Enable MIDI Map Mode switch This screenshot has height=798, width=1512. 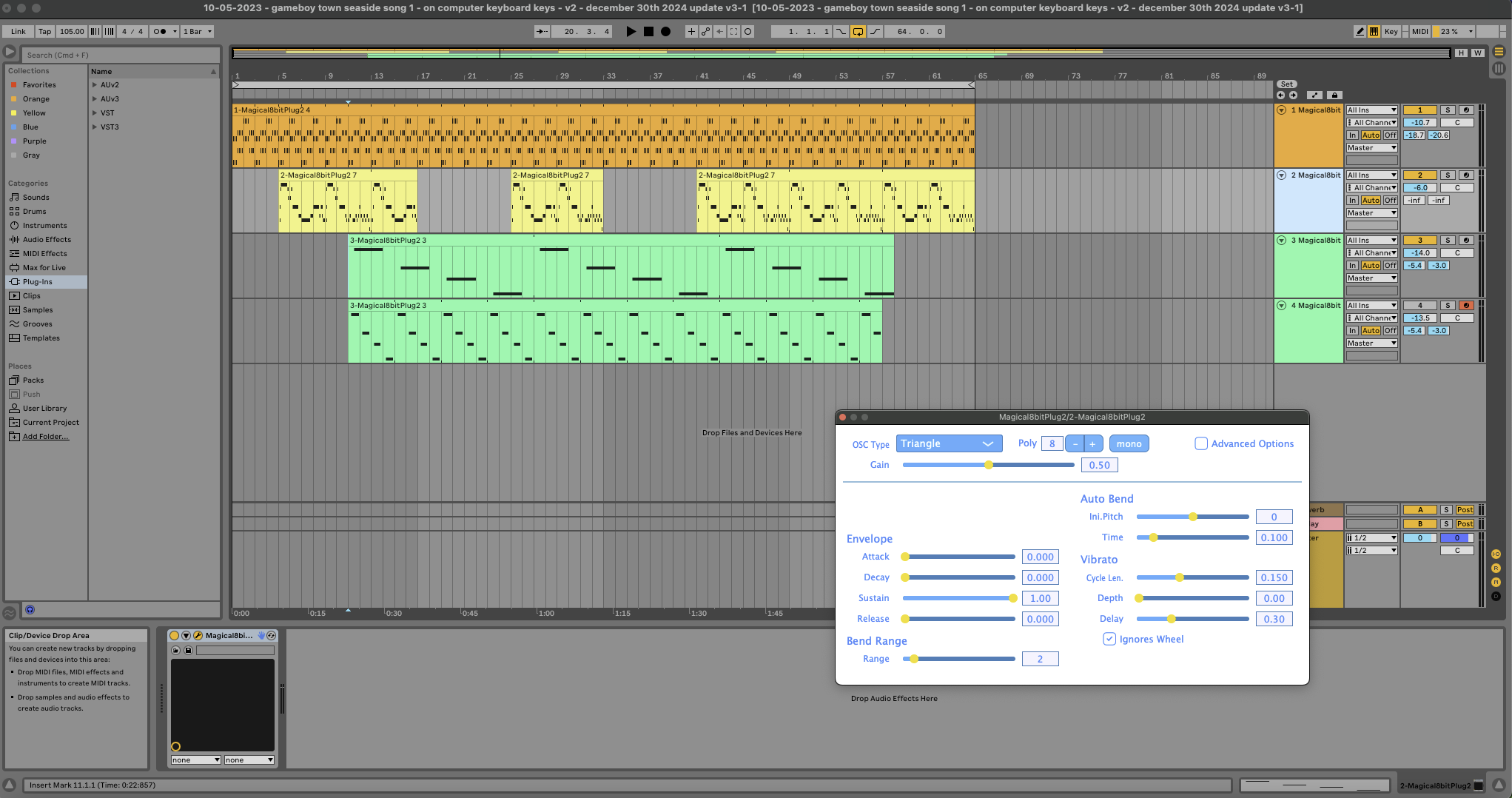coord(1419,31)
